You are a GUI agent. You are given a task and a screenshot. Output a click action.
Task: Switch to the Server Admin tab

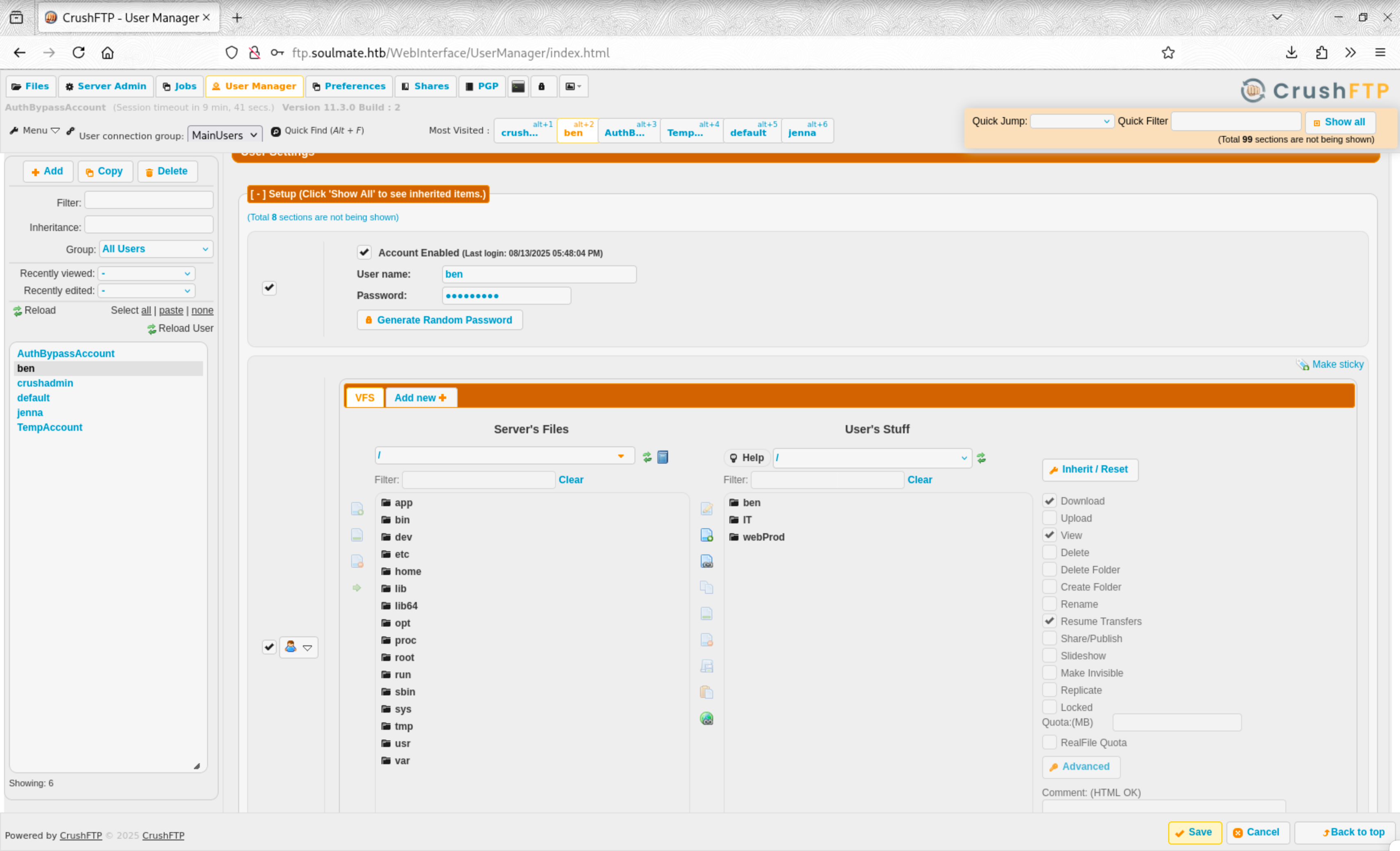click(106, 86)
